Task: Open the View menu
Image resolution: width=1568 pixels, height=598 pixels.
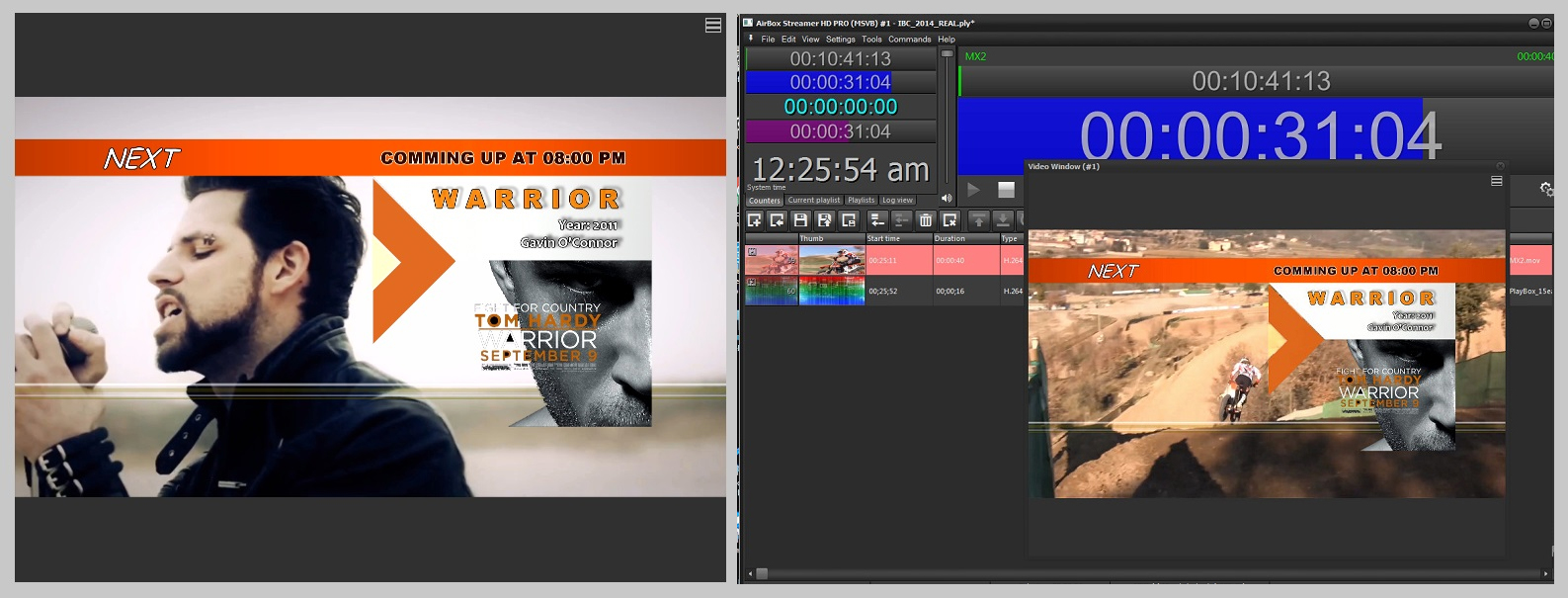Action: (810, 40)
